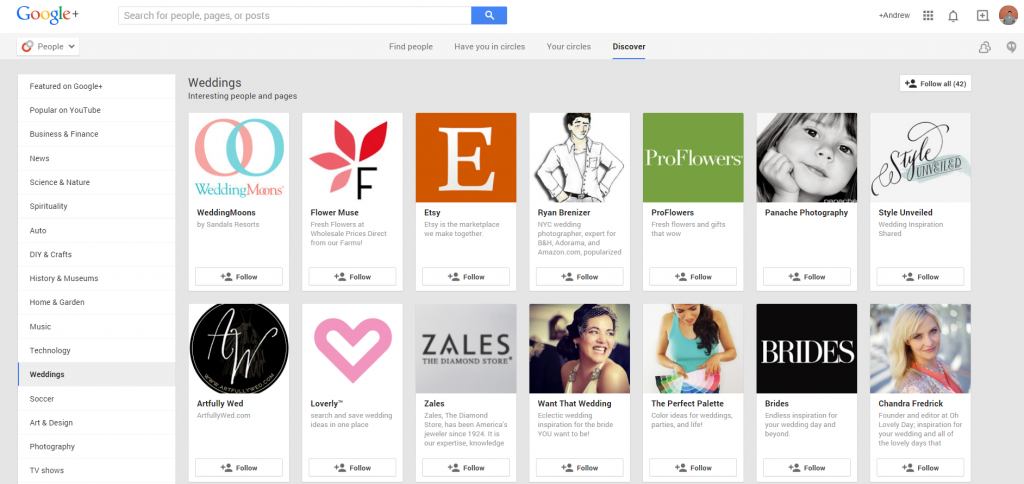Open the Etsy logo thumbnail
The height and width of the screenshot is (484, 1024).
[466, 157]
